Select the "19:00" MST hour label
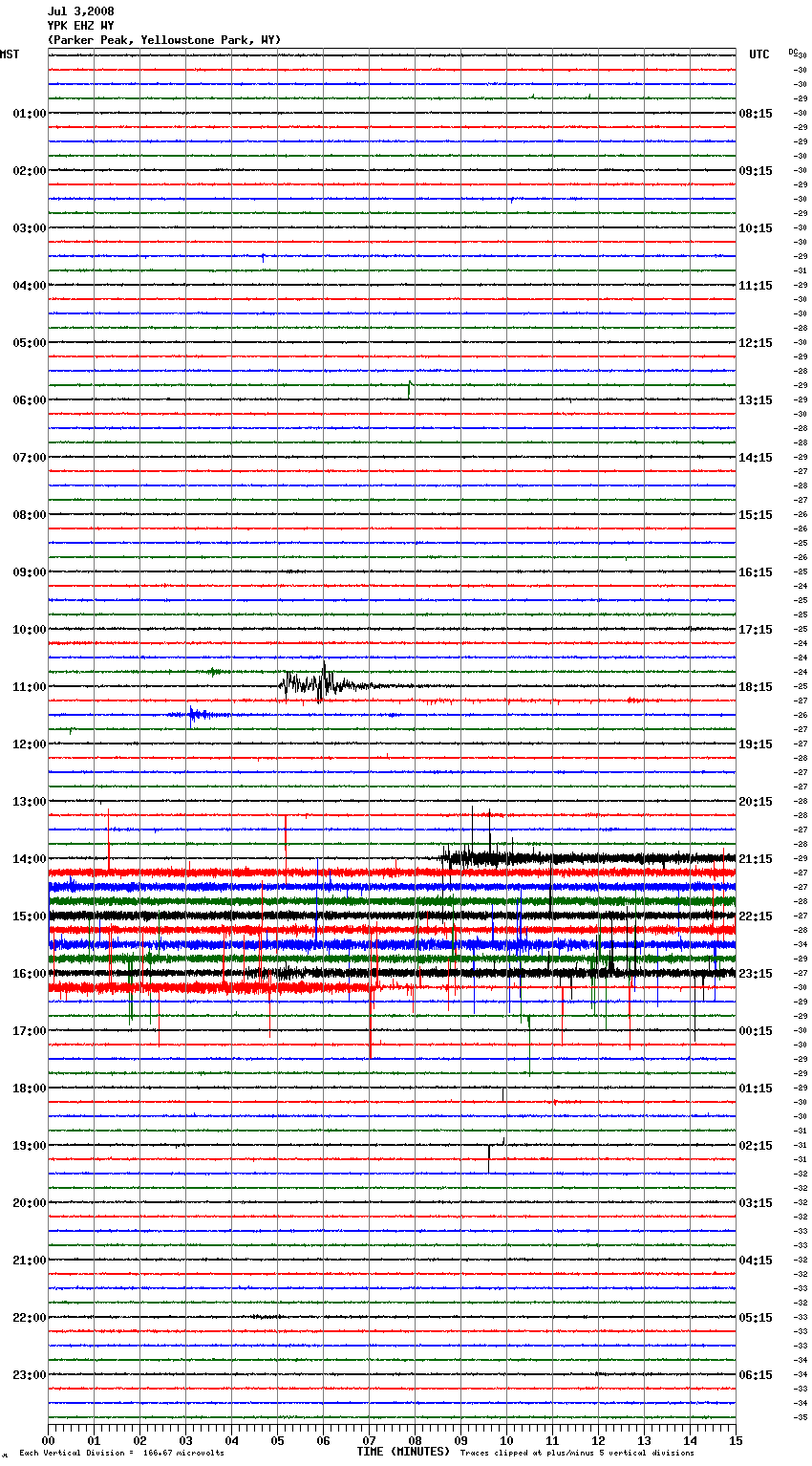Screen dimensions: 812x1466 pos(29,1146)
